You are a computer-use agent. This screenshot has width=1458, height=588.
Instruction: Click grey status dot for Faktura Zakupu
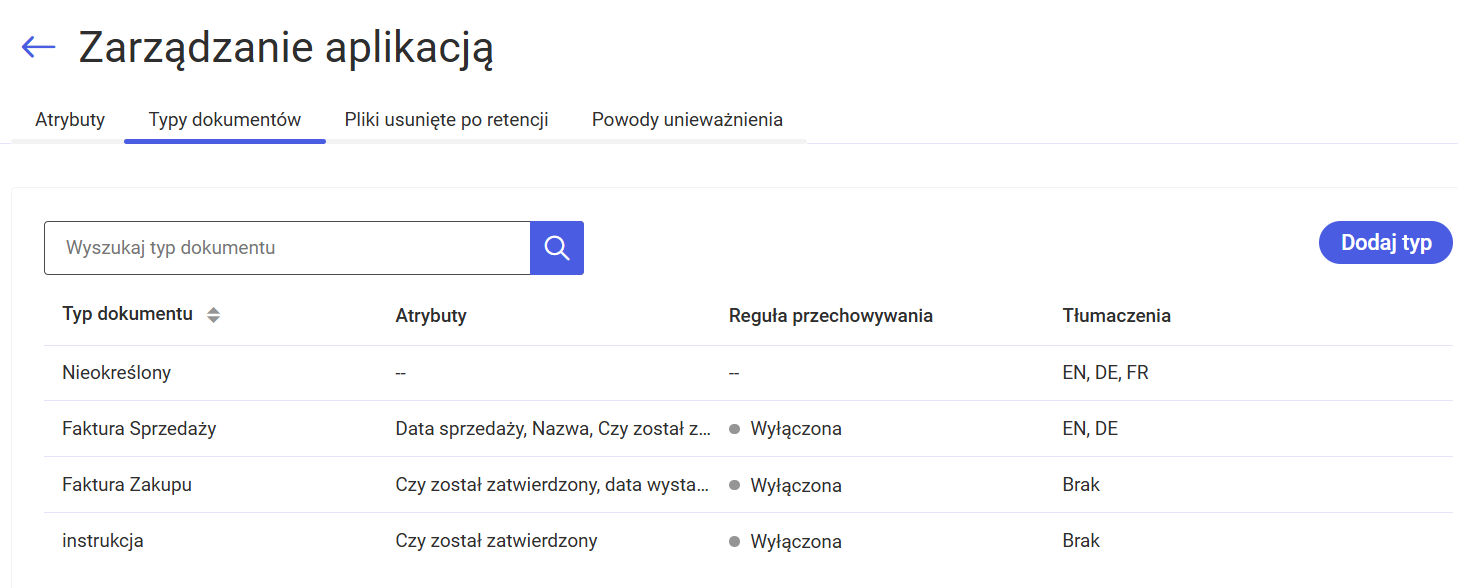pos(735,485)
